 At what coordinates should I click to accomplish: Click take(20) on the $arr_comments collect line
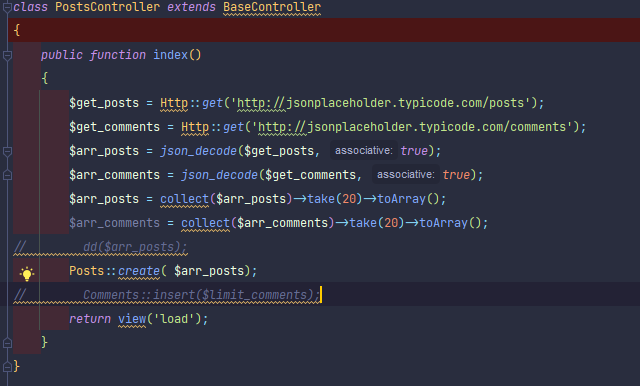tap(377, 223)
